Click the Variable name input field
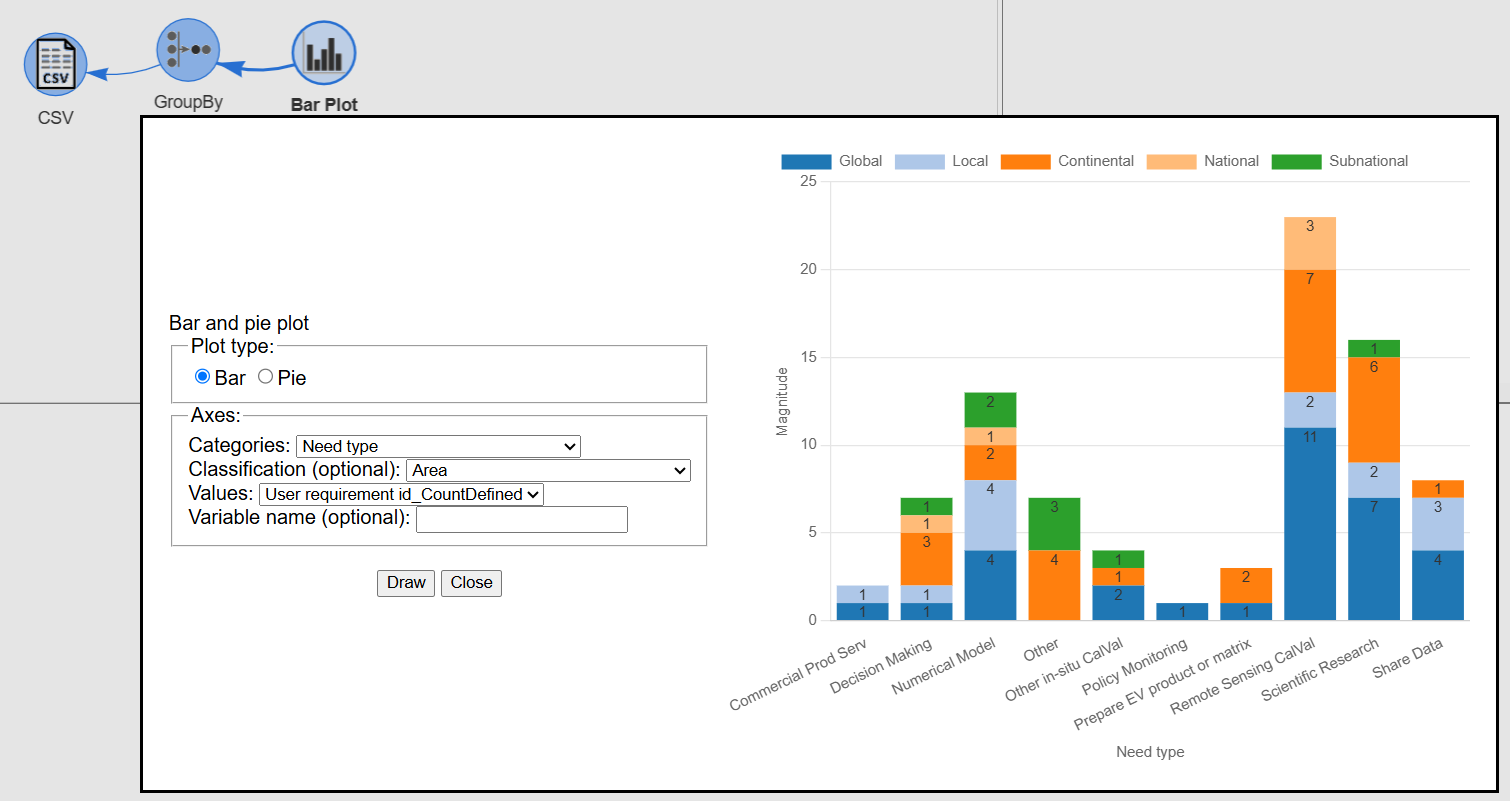 click(521, 519)
